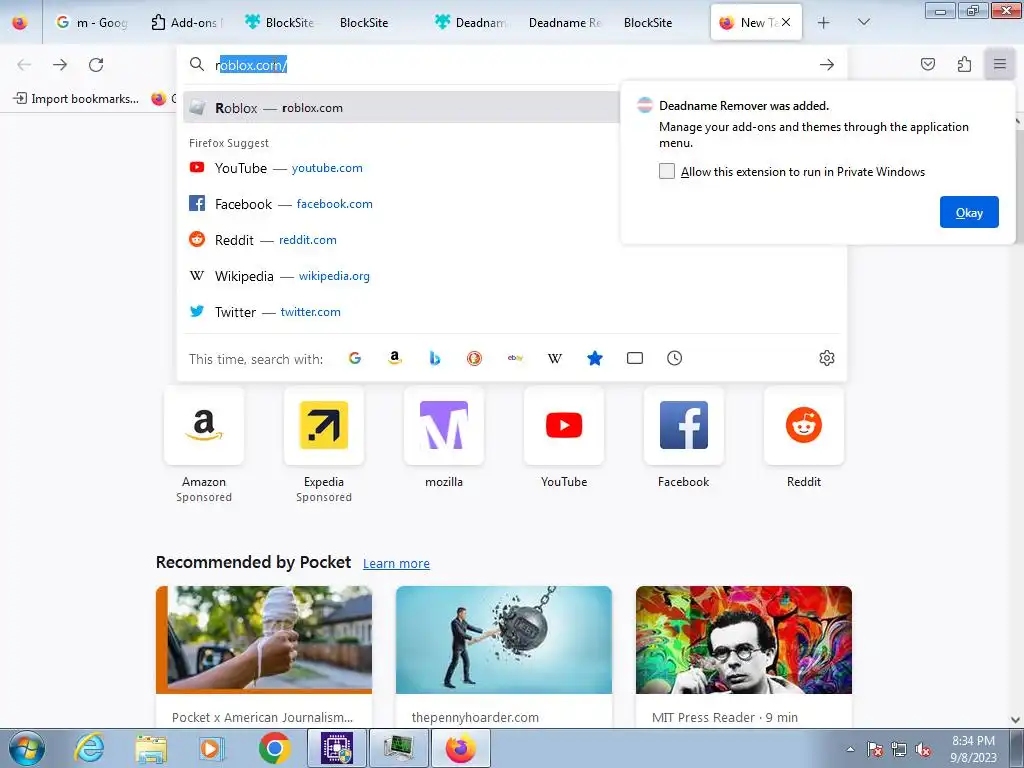This screenshot has width=1024, height=768.
Task: Open Learn more link for Pocket
Action: coord(396,563)
